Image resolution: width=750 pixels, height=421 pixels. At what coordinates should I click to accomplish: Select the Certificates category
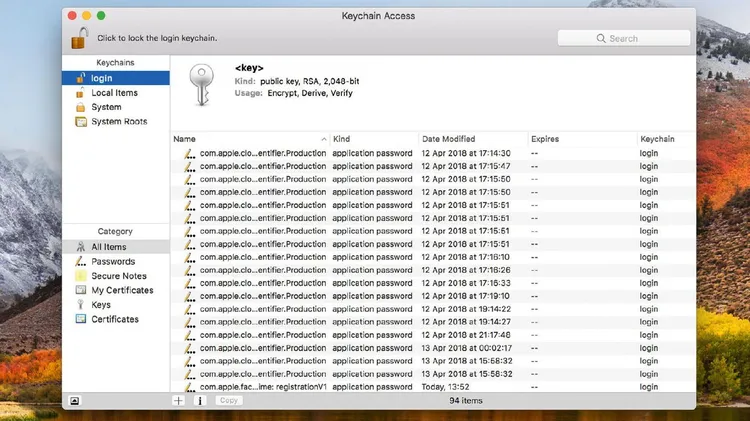(115, 319)
